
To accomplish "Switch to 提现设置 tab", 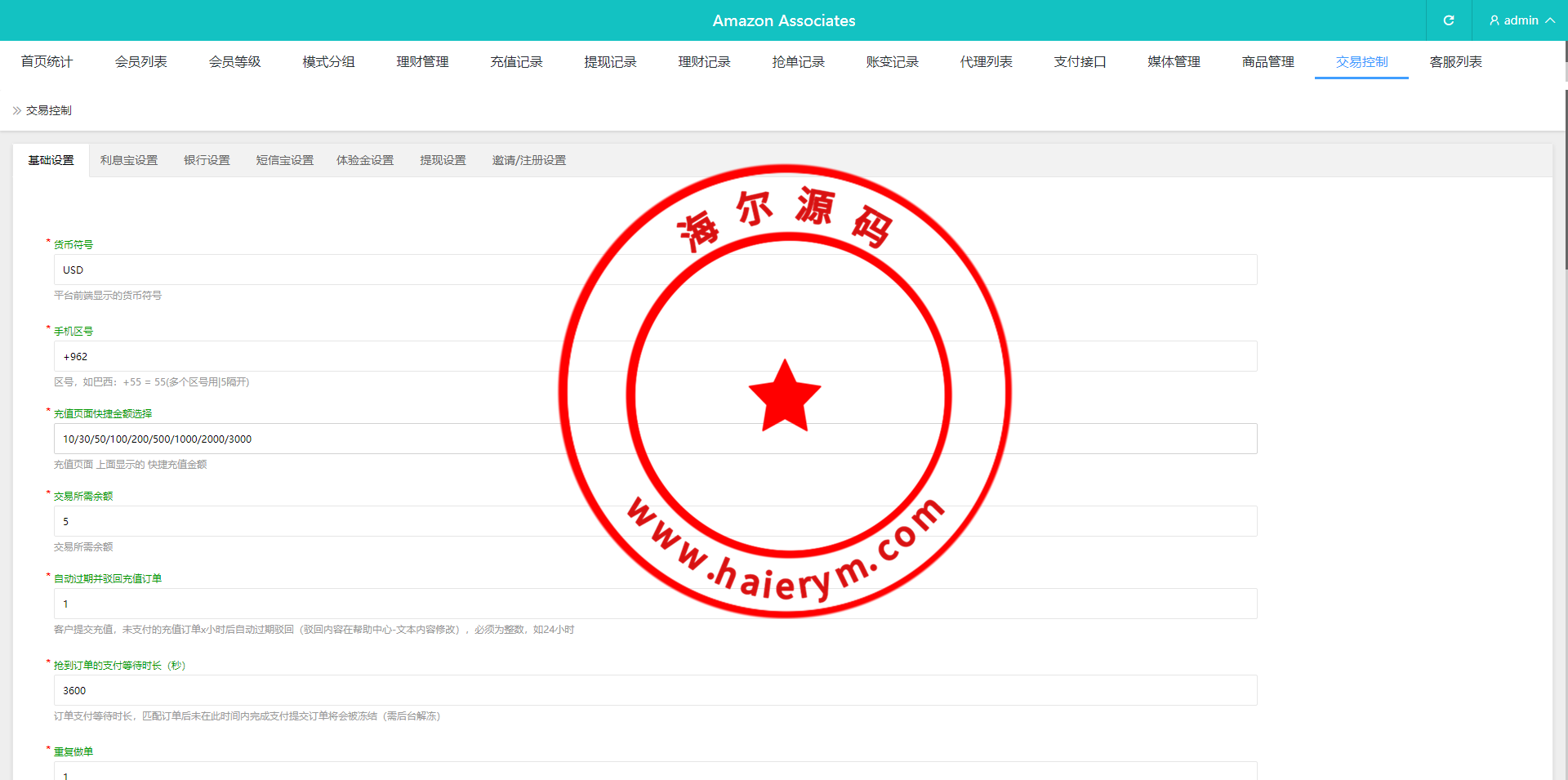I will (x=443, y=160).
